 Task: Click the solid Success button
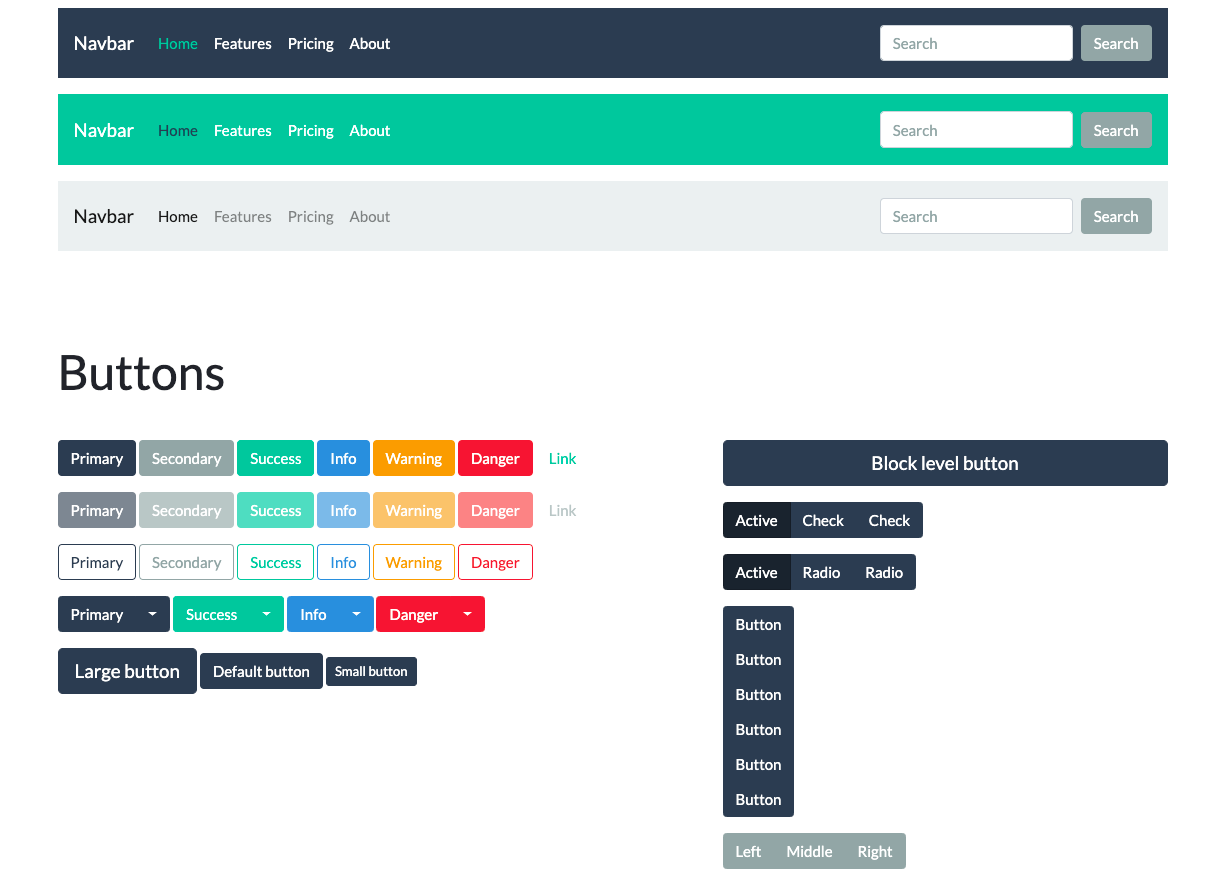(x=275, y=458)
